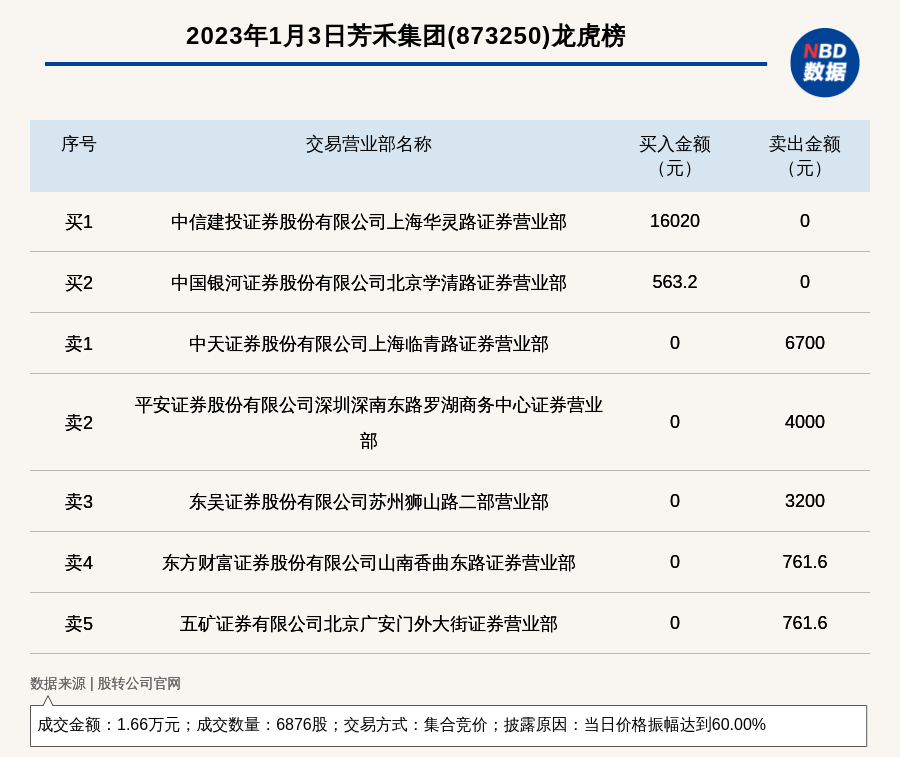Select 东吴证券 苏州狮山路二部营业部 name
The height and width of the screenshot is (757, 900).
[x=368, y=502]
